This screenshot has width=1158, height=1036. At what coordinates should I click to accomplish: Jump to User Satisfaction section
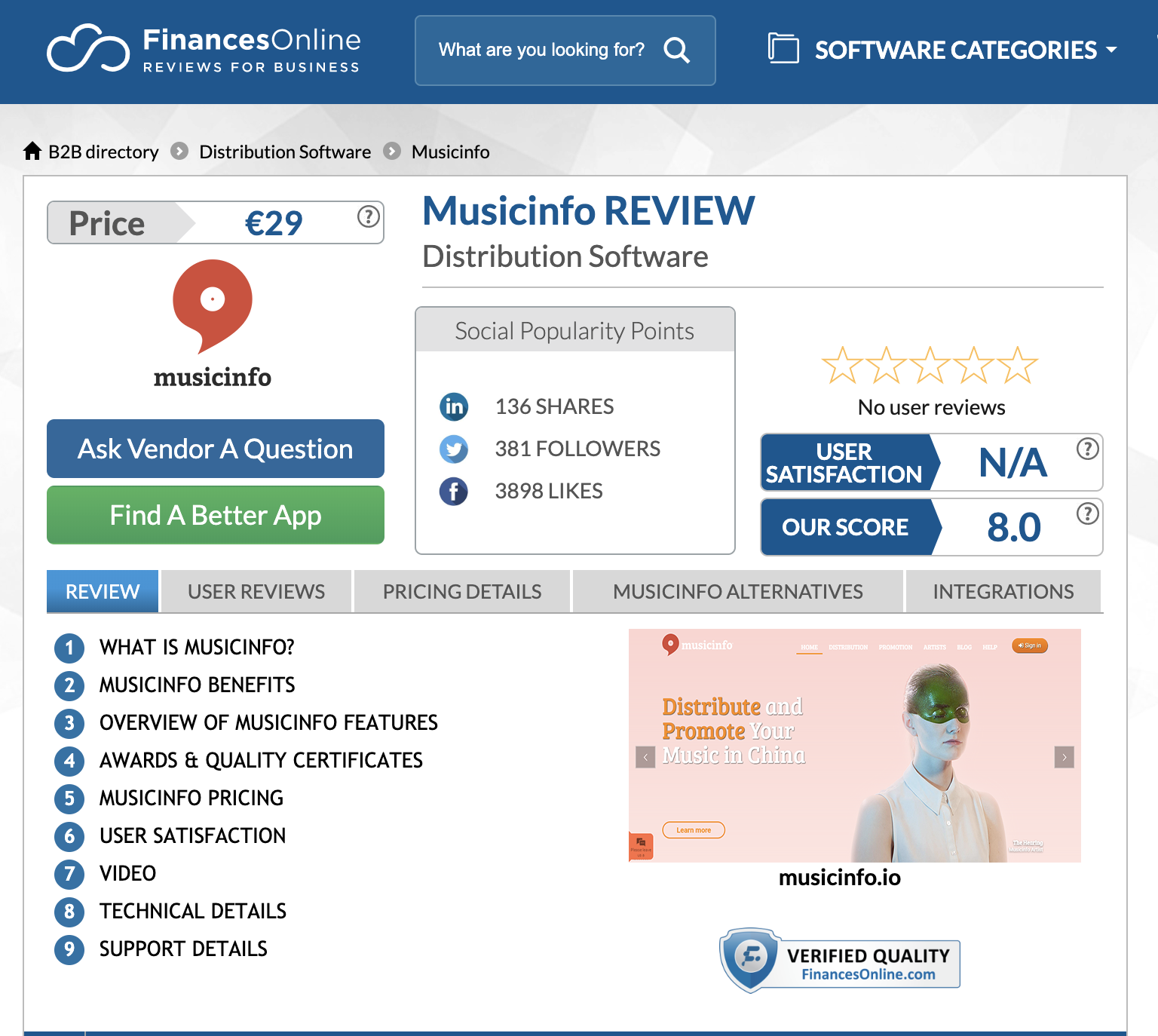193,835
